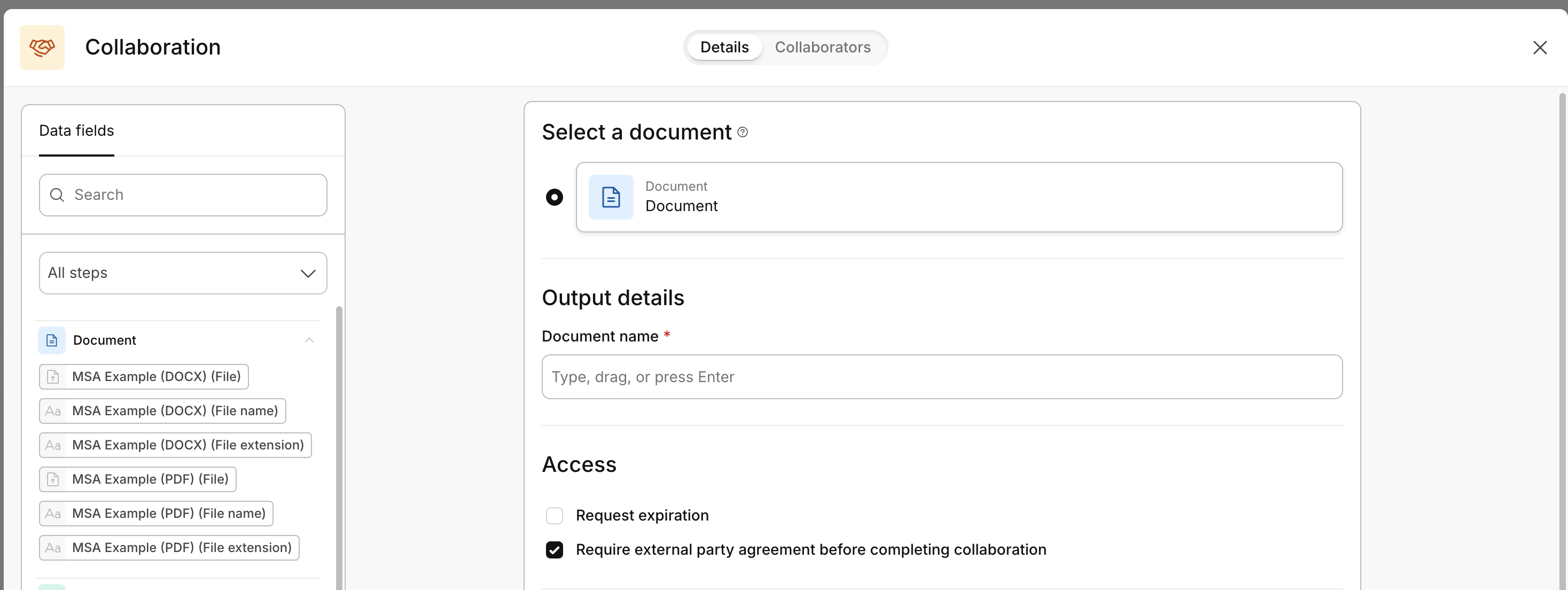Click the Document selection card
Viewport: 1568px width, 590px height.
(958, 197)
